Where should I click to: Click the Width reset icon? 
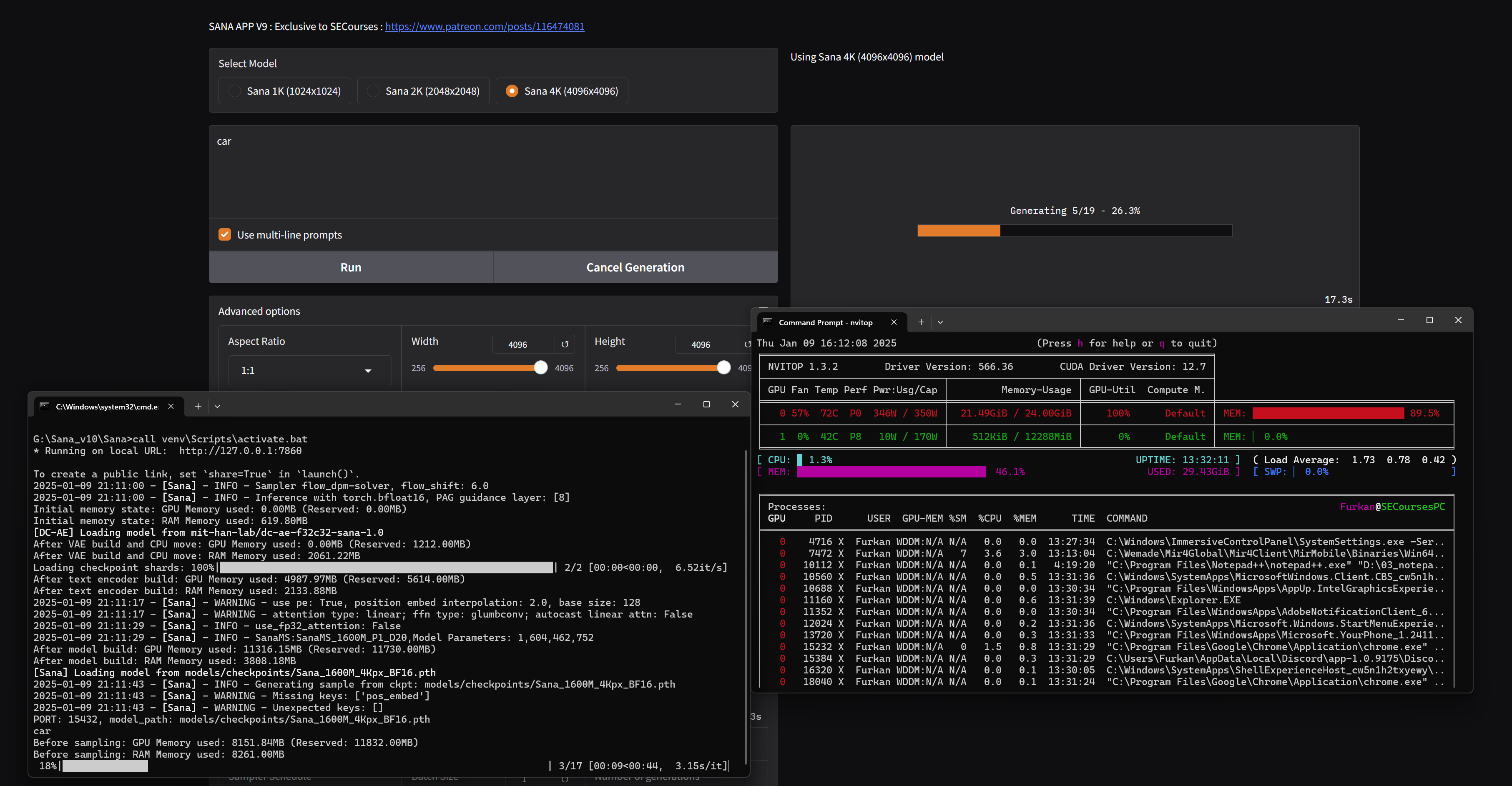(565, 344)
